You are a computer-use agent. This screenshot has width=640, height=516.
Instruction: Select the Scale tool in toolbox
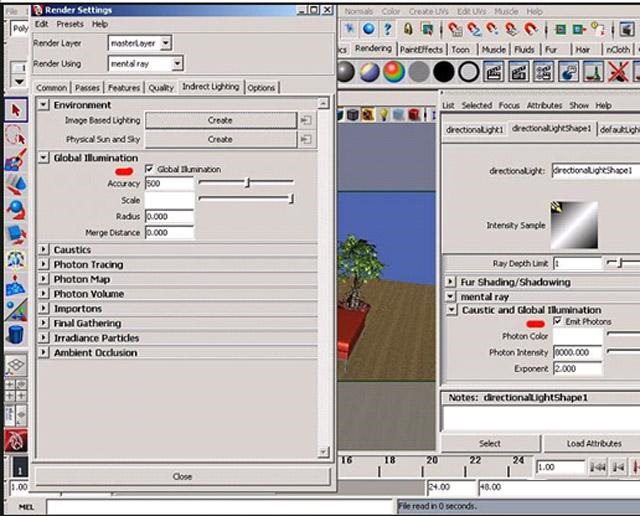click(x=16, y=235)
